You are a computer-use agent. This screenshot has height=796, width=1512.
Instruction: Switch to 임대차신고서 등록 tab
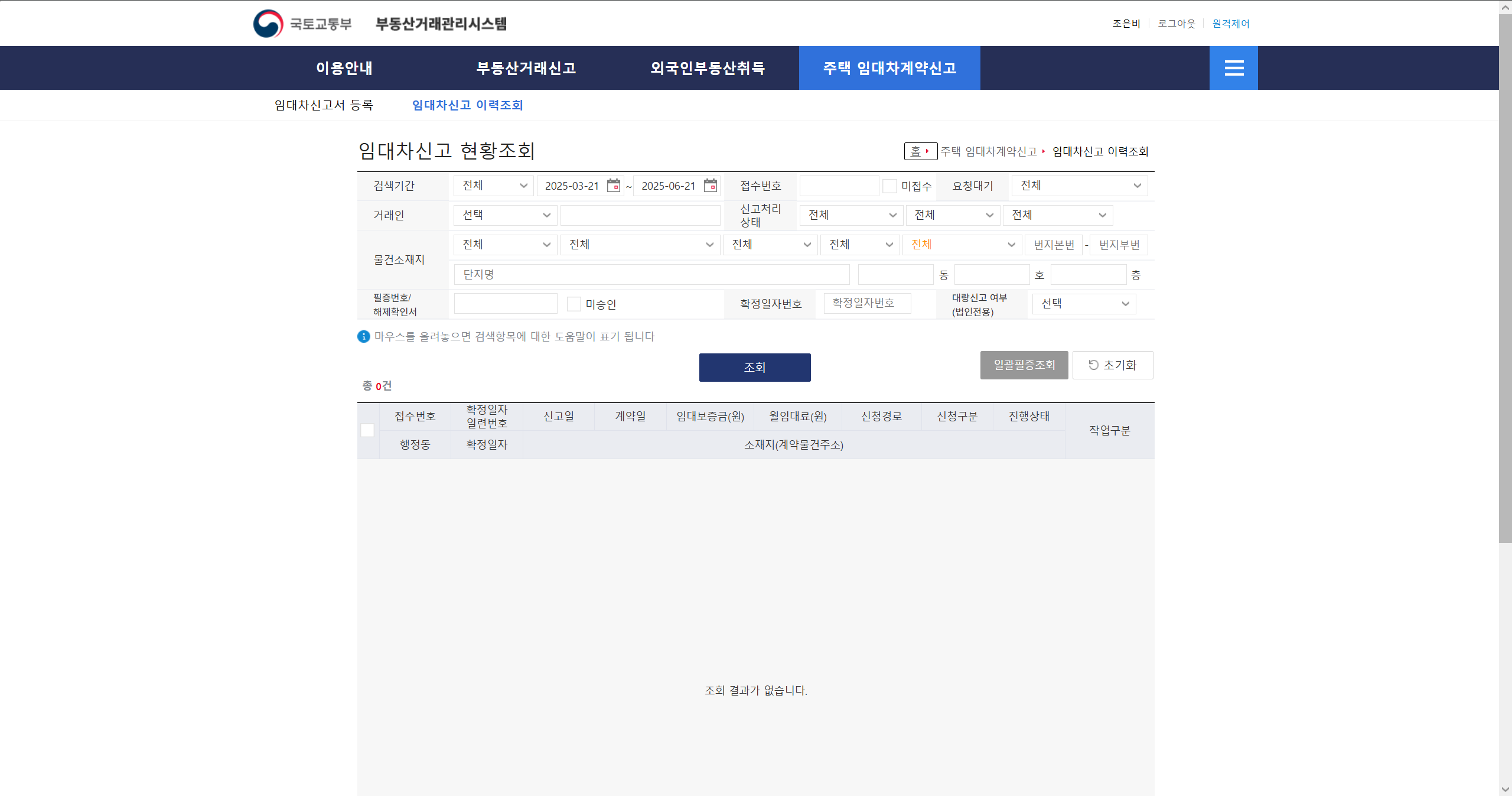pos(324,105)
